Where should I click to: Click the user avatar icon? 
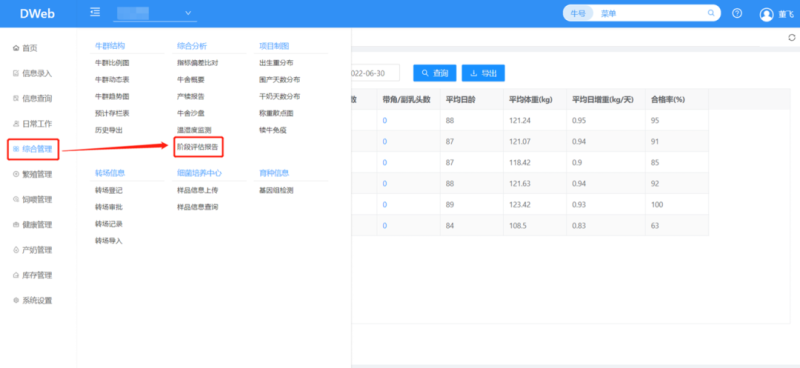[766, 14]
